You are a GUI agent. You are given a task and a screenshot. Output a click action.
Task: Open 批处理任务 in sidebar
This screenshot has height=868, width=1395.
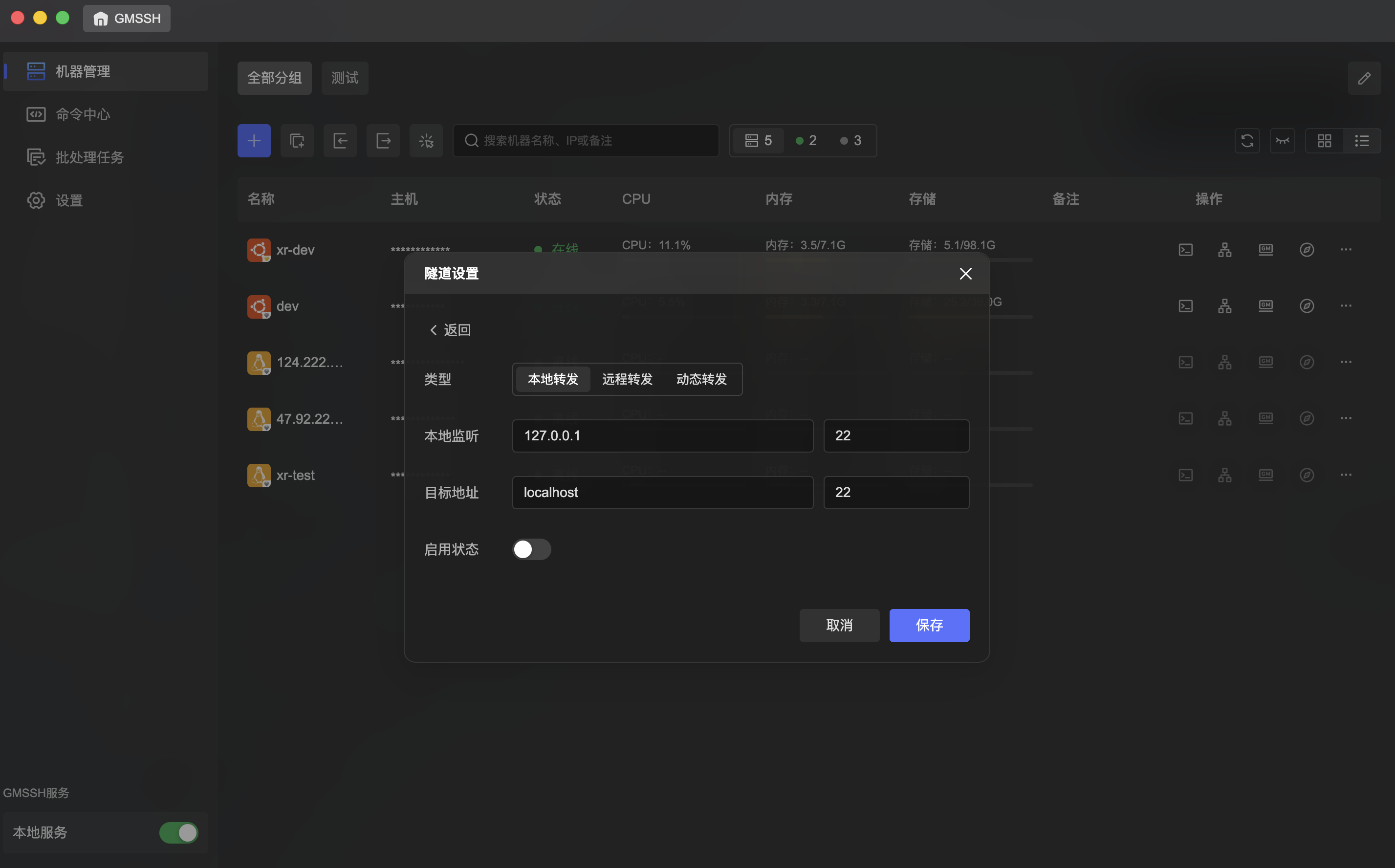click(x=106, y=157)
